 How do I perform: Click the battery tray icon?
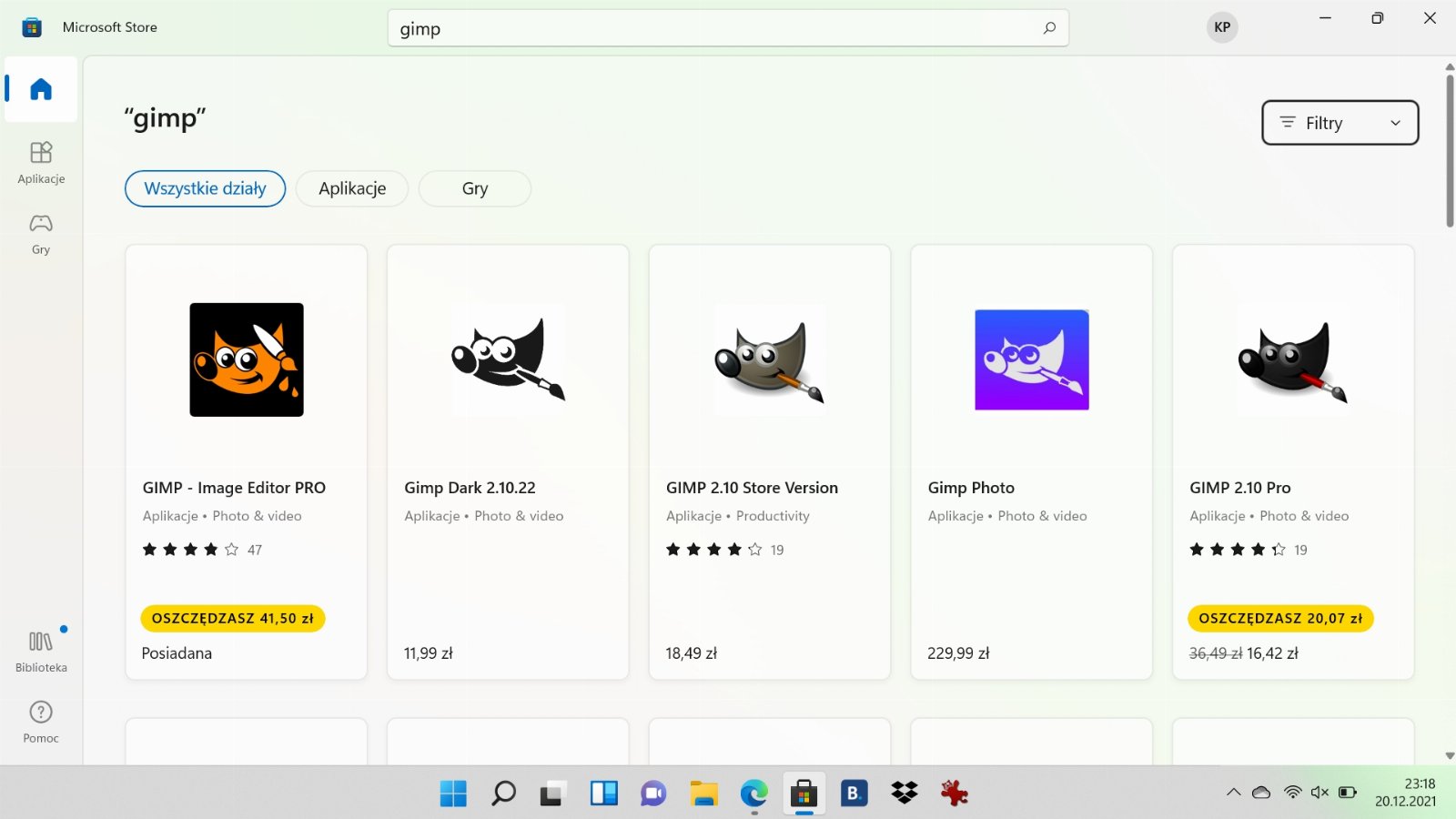1348,793
